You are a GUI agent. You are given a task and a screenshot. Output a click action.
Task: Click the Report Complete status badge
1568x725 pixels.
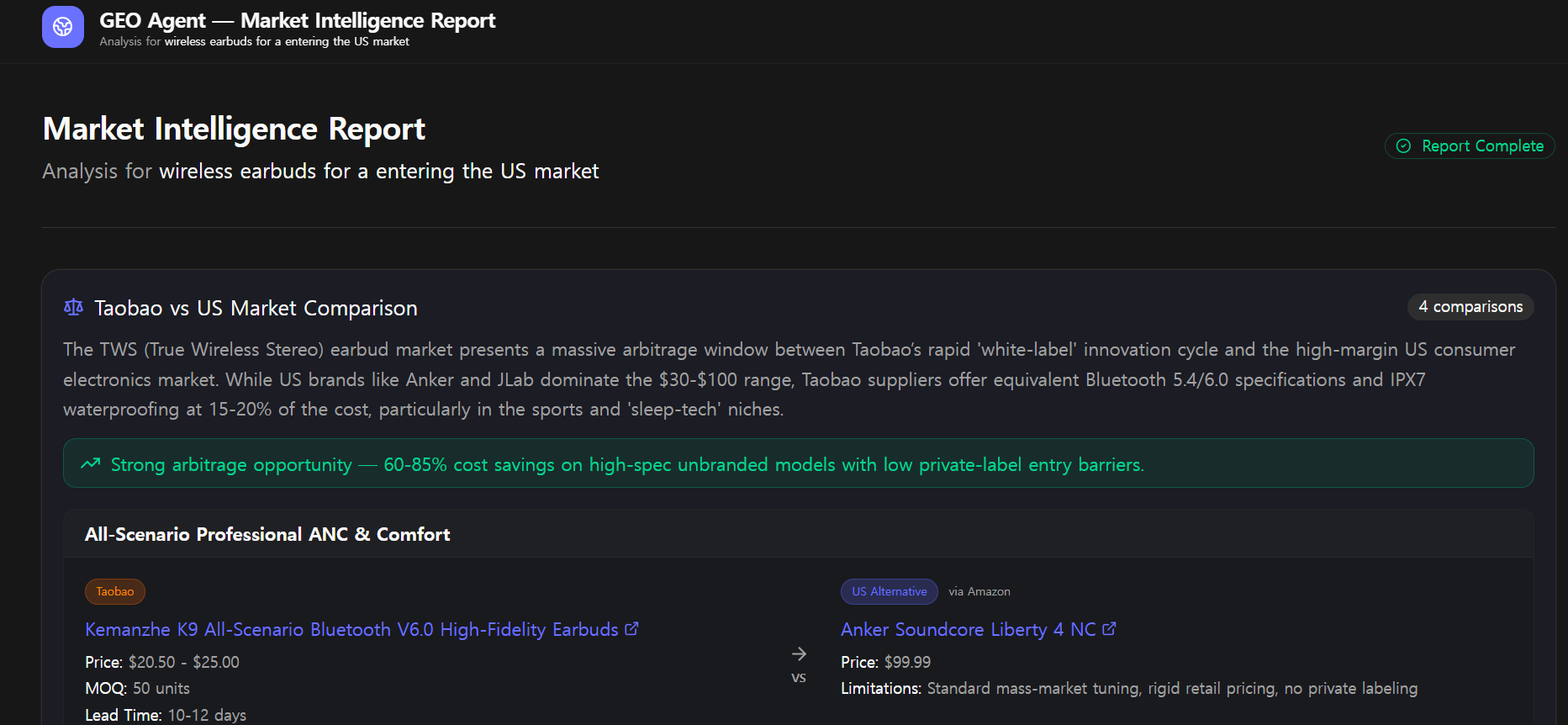(x=1470, y=146)
